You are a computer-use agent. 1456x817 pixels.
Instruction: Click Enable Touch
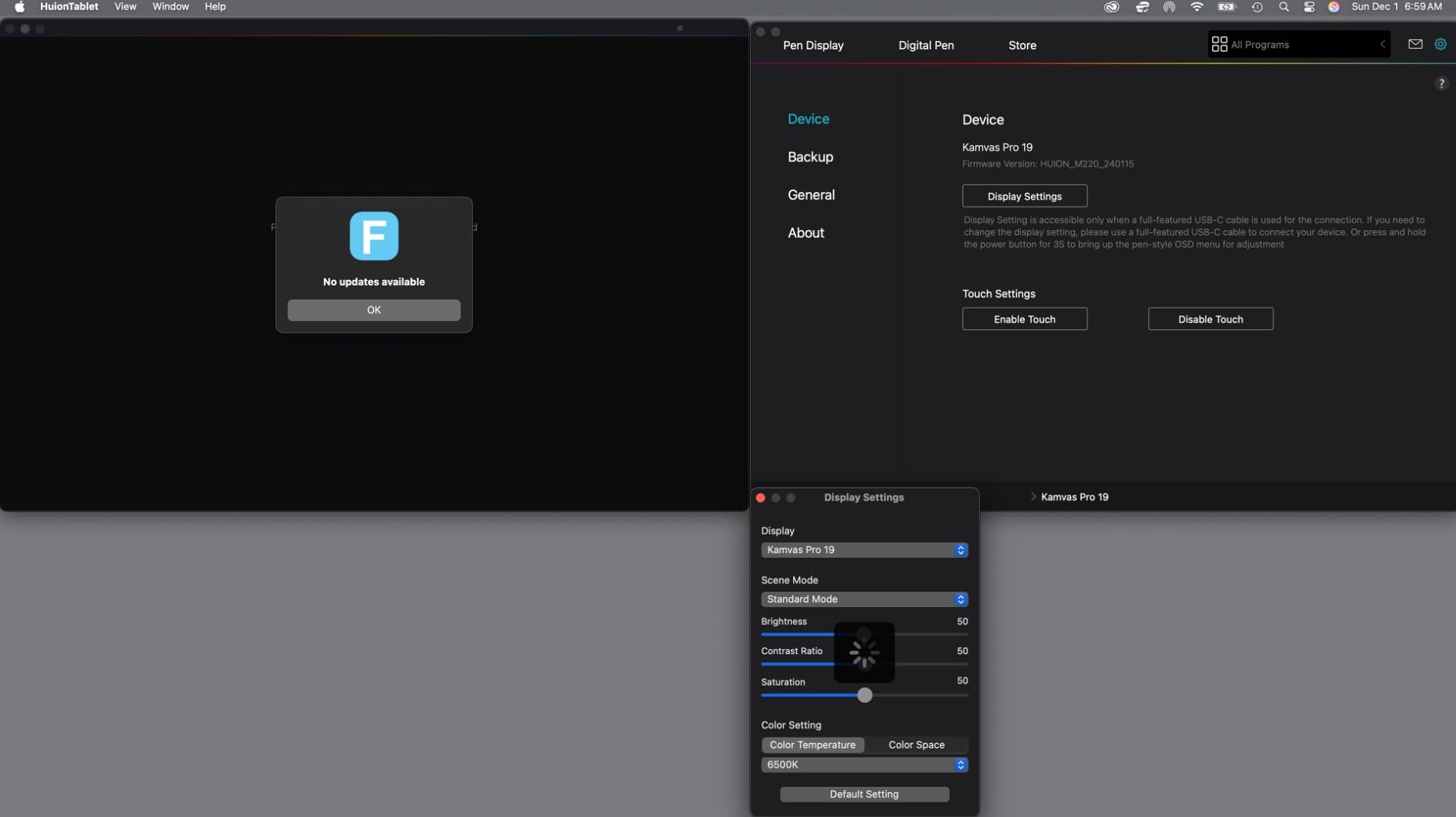(1025, 319)
